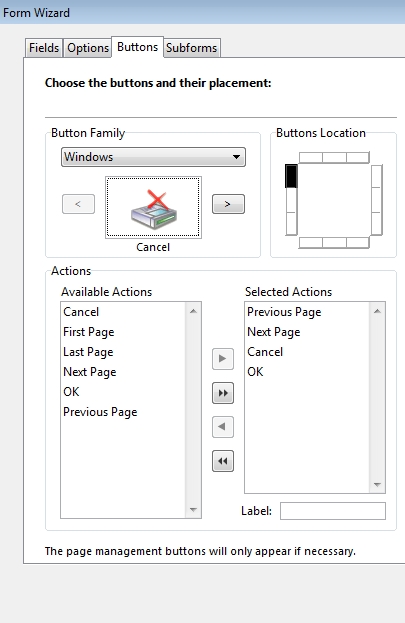Choose the bottom-right button location cell

coord(358,242)
